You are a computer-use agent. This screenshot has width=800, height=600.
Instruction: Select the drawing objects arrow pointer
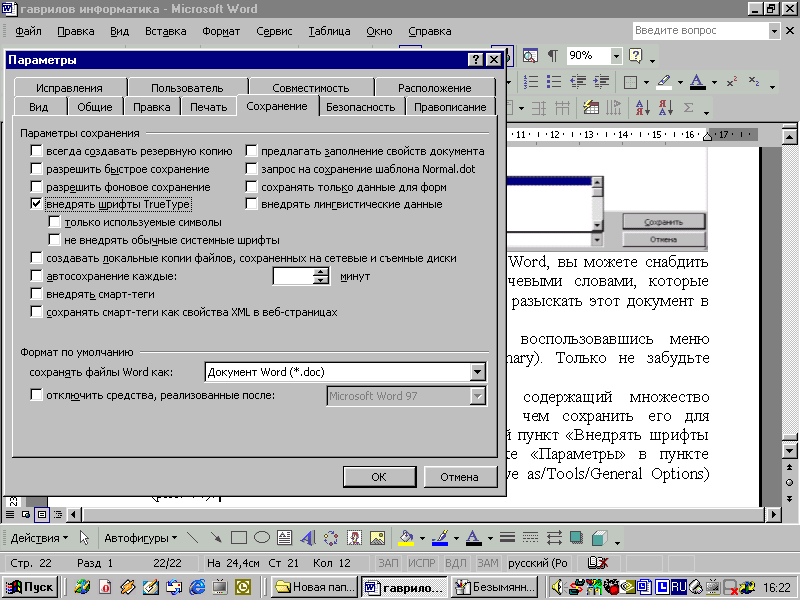[84, 538]
